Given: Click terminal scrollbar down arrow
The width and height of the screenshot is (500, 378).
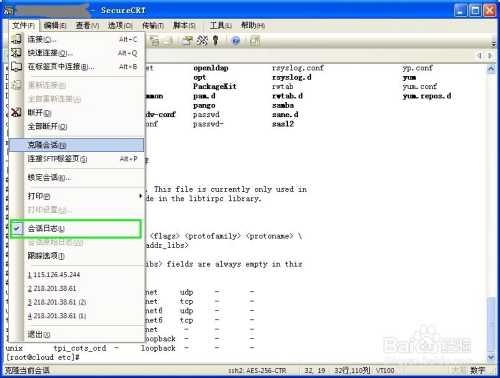Looking at the screenshot, I should 491,357.
